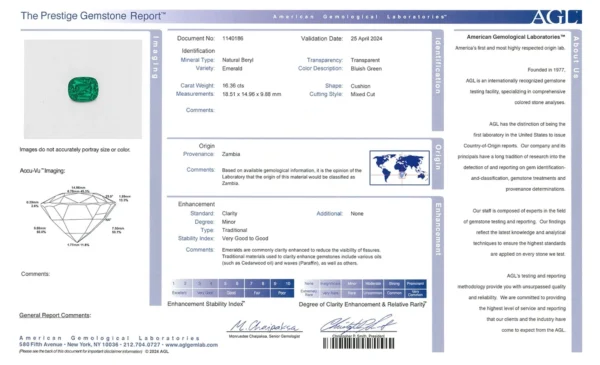Click the Minor cell on clarity scale
The height and width of the screenshot is (365, 600).
[x=352, y=284]
